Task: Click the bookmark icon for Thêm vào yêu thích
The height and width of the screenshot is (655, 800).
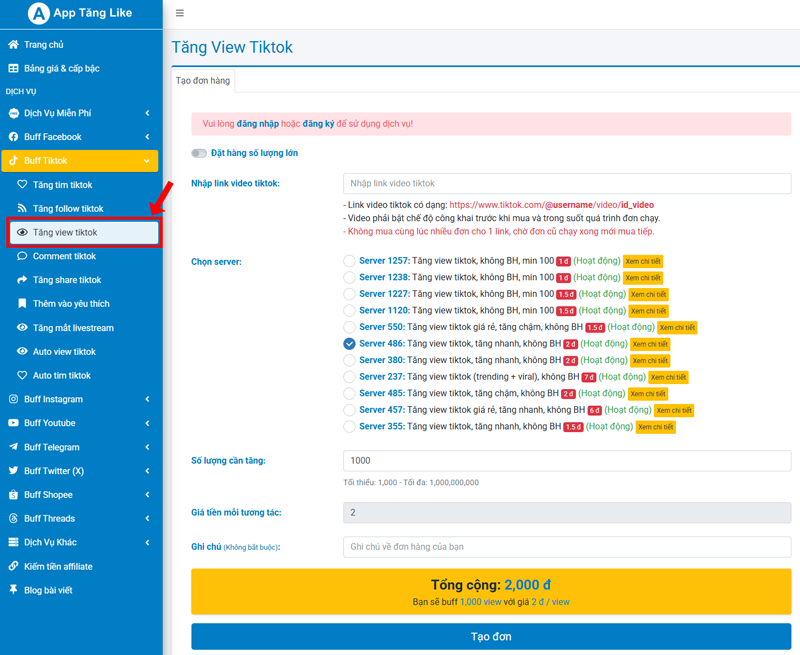Action: (x=22, y=304)
